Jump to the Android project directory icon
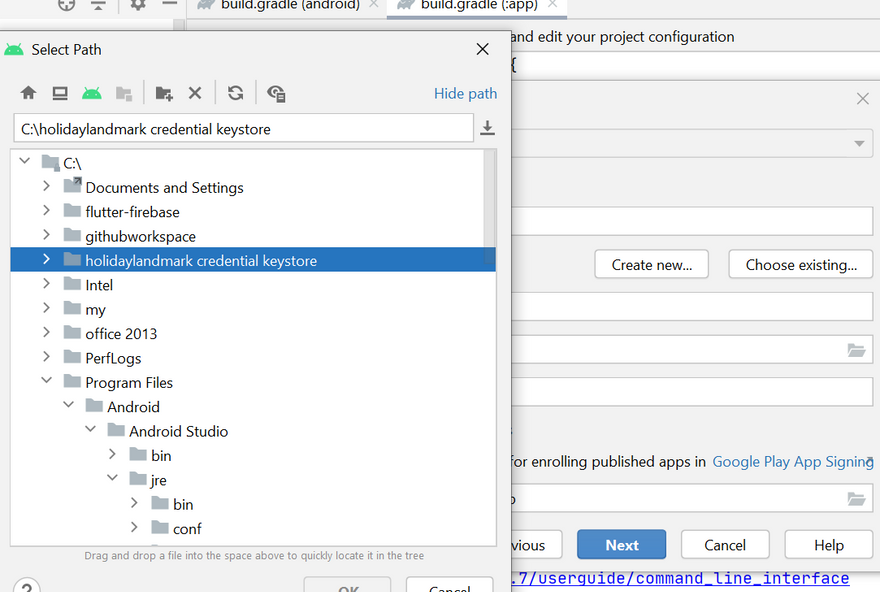This screenshot has width=880, height=592. point(92,93)
